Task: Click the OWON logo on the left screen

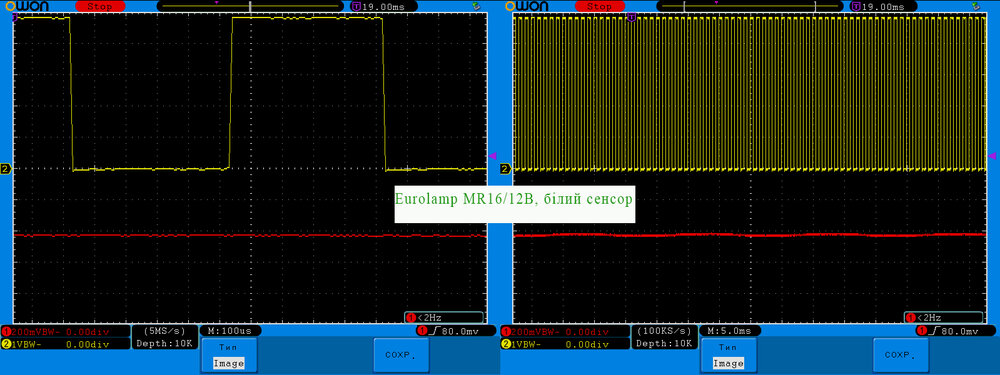Action: (26, 6)
